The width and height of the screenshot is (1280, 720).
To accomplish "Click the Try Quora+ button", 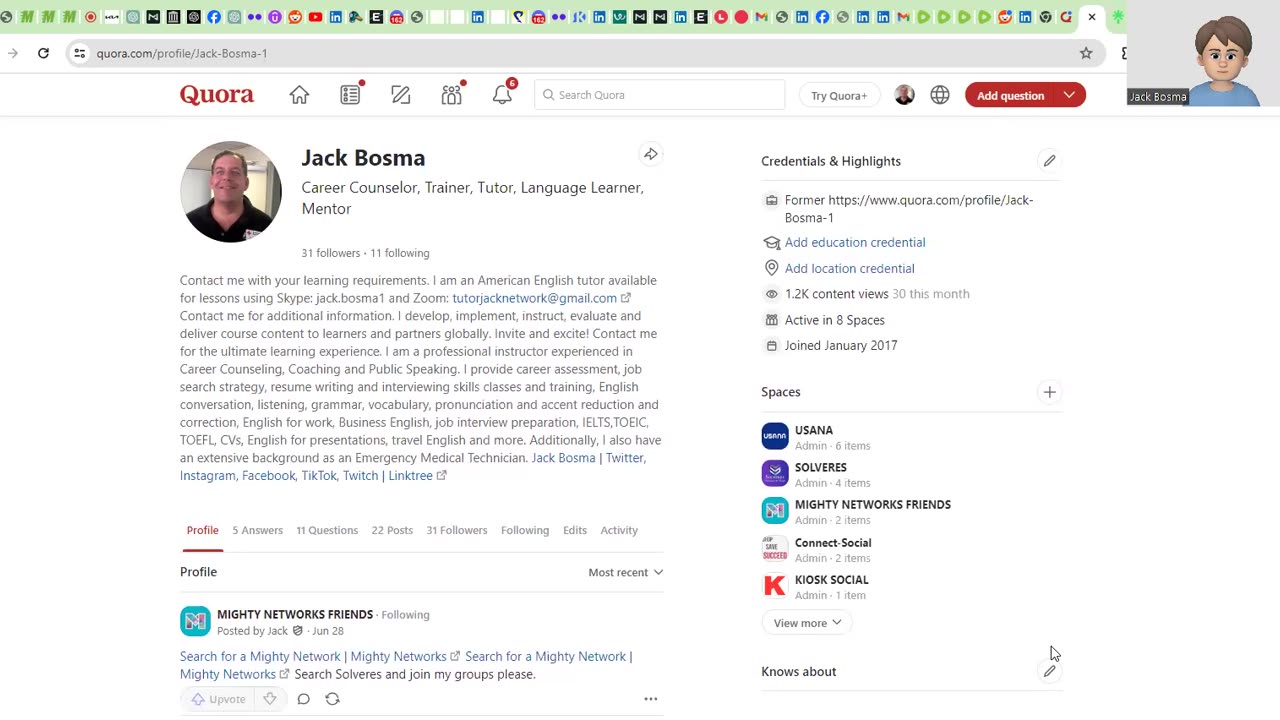I will click(839, 95).
